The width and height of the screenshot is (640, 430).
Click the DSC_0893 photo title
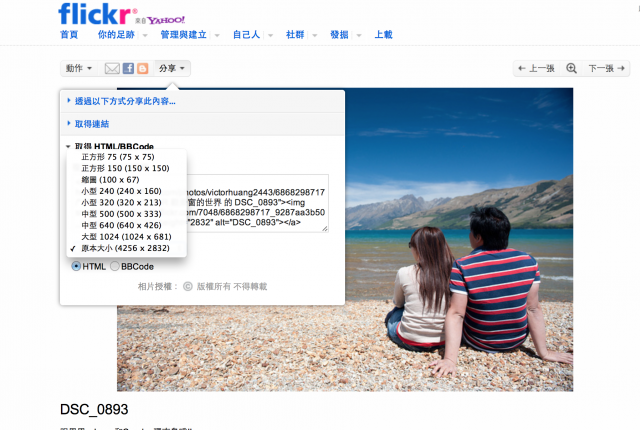tap(94, 409)
